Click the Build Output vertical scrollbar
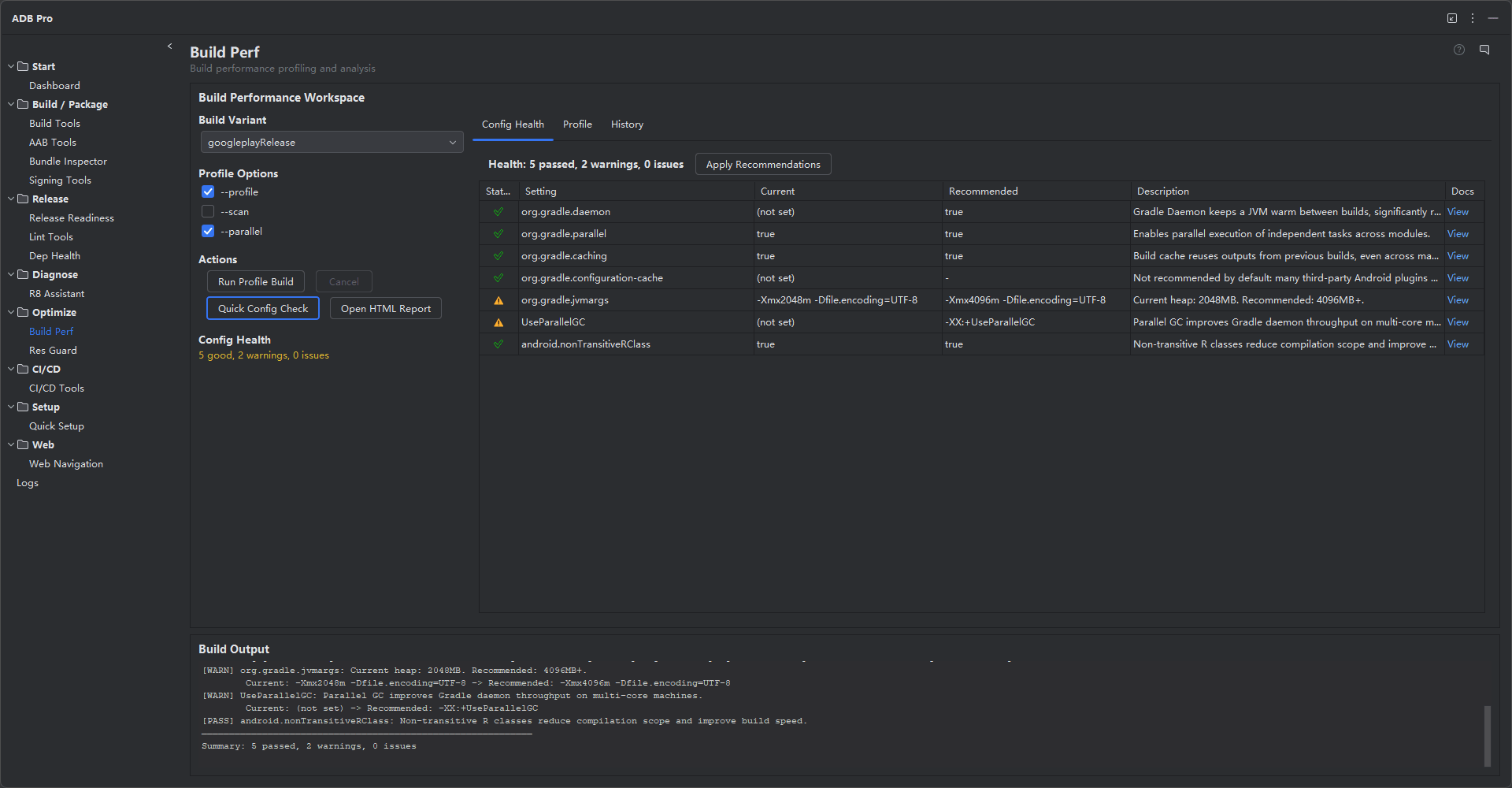Viewport: 1512px width, 788px height. point(1488,736)
